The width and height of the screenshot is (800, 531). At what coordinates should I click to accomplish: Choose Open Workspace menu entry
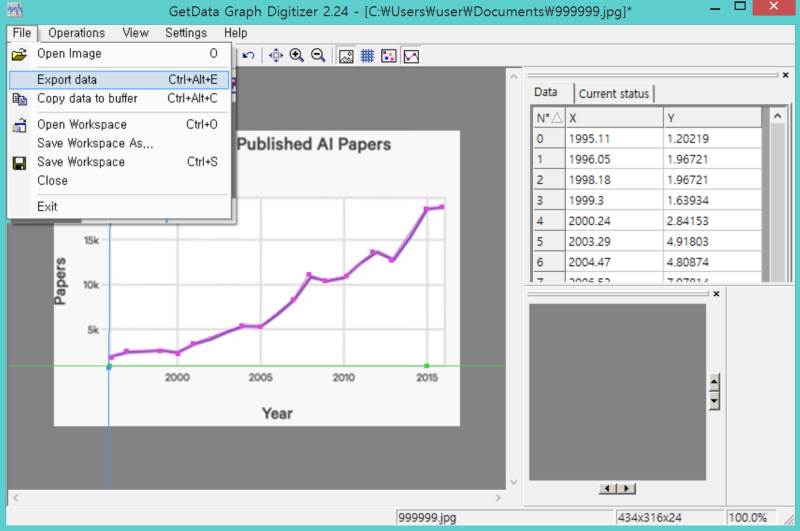(x=119, y=124)
